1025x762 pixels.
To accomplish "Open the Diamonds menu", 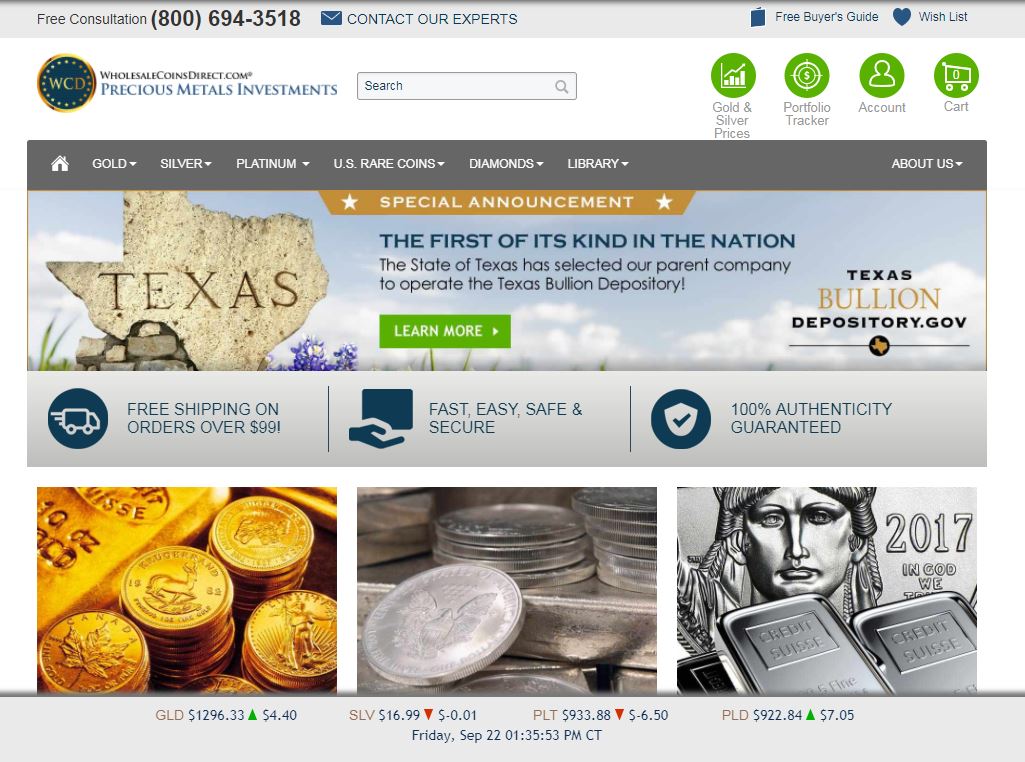I will click(506, 164).
